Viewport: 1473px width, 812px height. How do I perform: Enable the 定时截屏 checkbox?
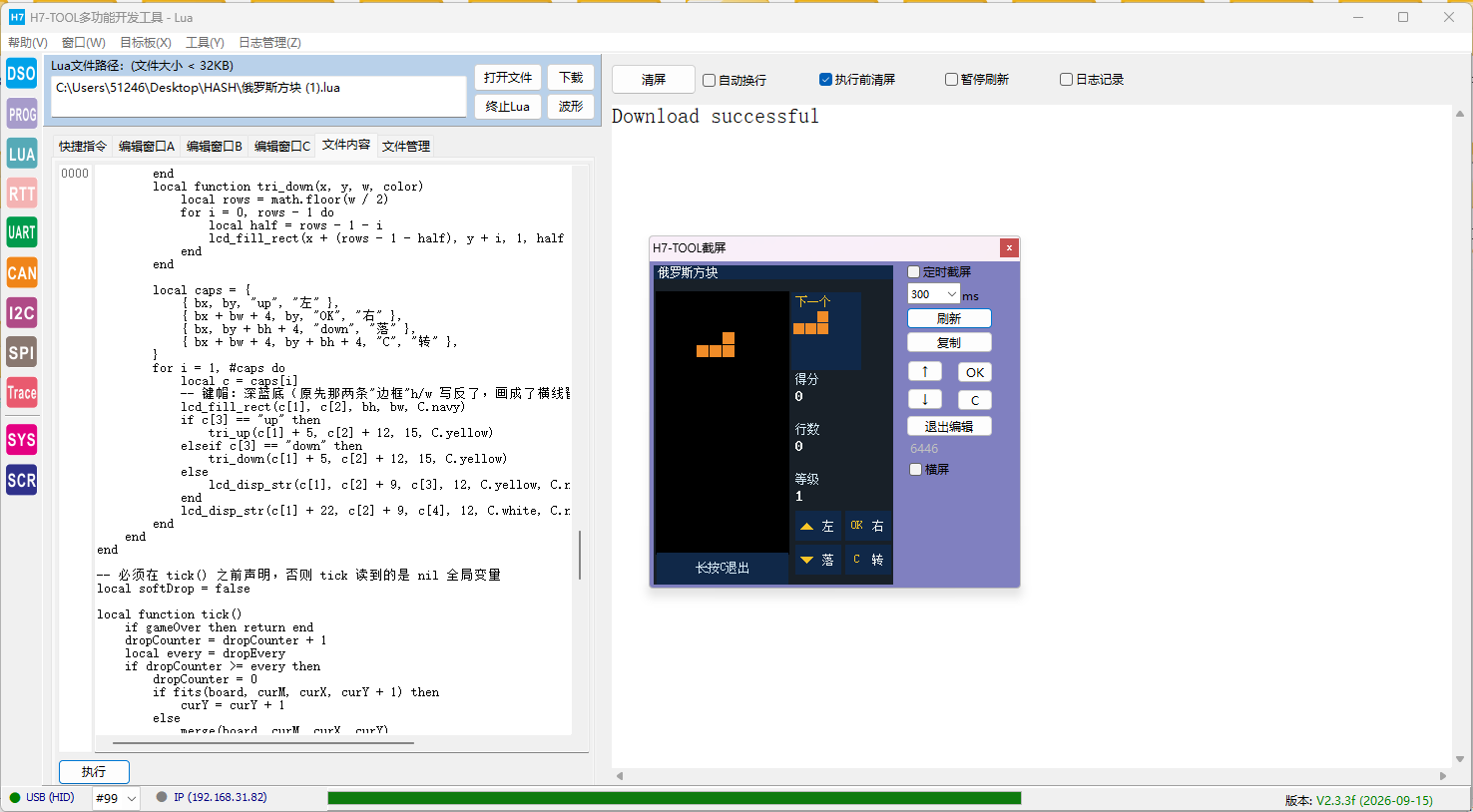[913, 271]
